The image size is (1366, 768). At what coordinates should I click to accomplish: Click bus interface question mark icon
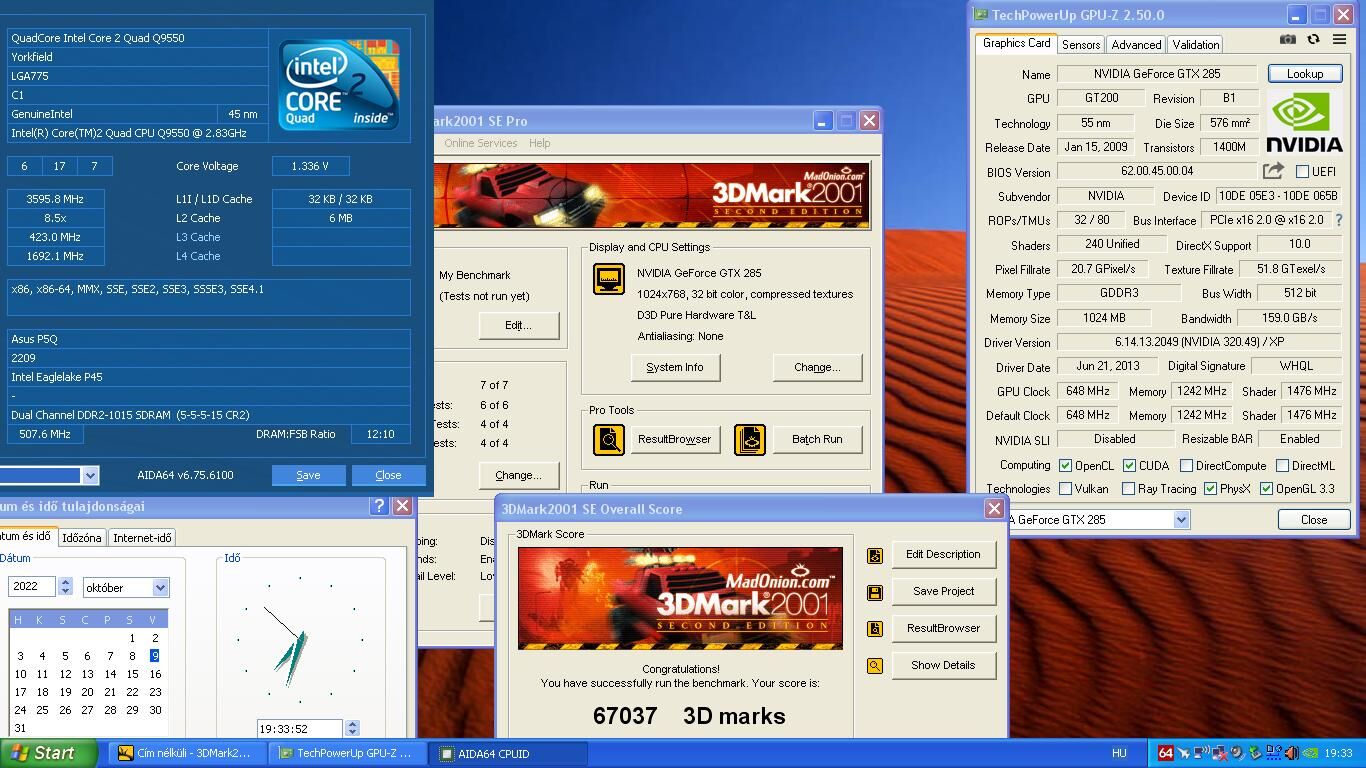click(x=1339, y=220)
